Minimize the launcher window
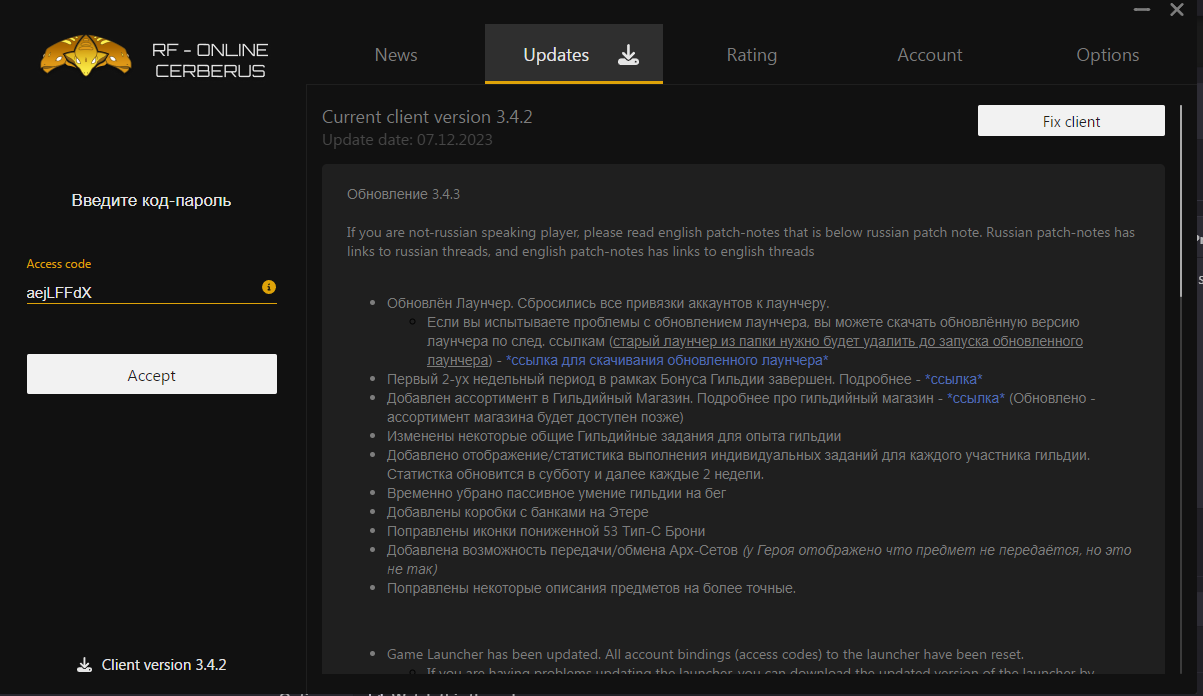Viewport: 1203px width, 696px height. coord(1141,9)
